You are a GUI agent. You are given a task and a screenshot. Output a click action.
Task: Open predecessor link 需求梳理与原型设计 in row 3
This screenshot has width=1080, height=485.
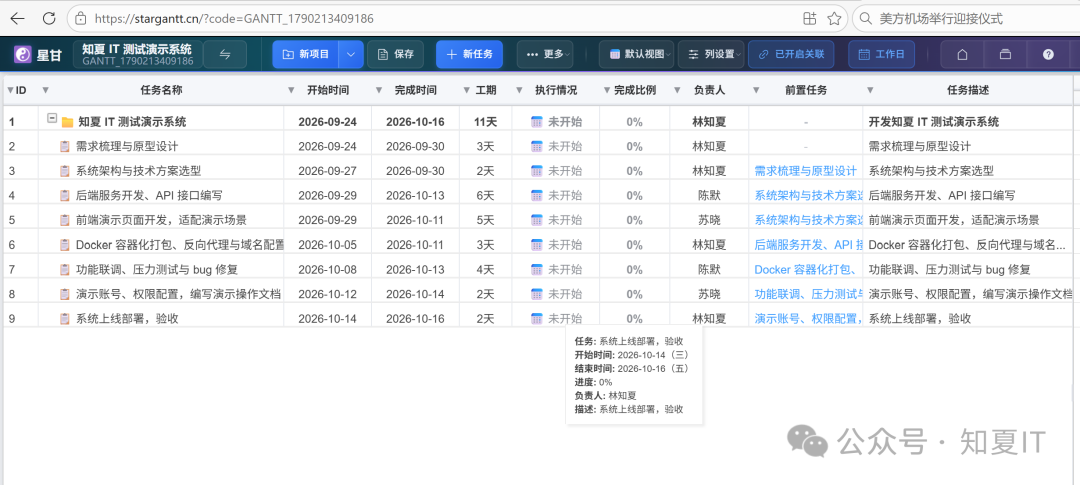805,171
